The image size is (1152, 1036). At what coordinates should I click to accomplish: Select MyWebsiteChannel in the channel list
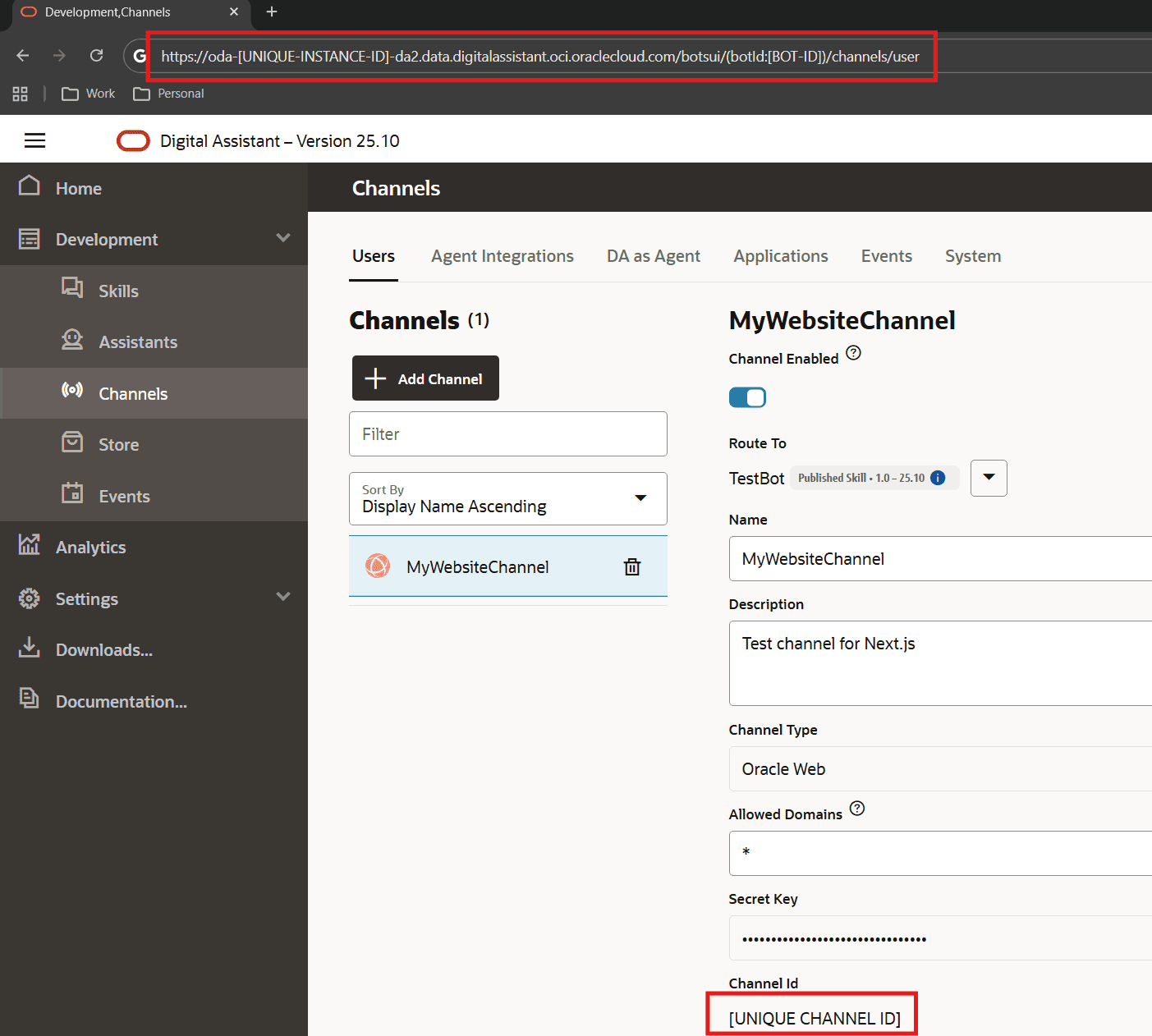pos(477,567)
